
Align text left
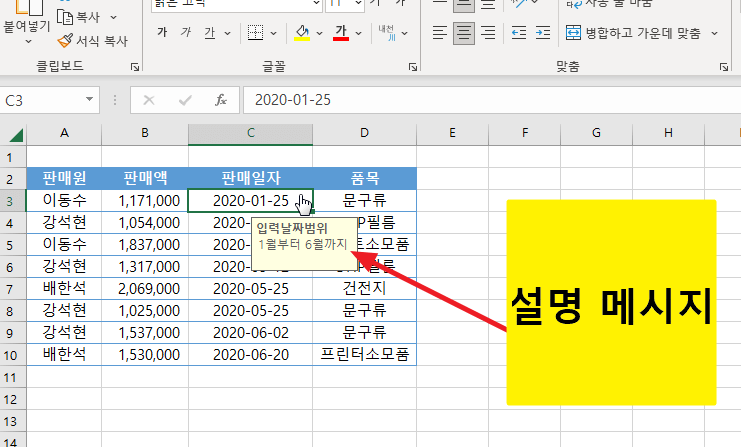tap(439, 33)
